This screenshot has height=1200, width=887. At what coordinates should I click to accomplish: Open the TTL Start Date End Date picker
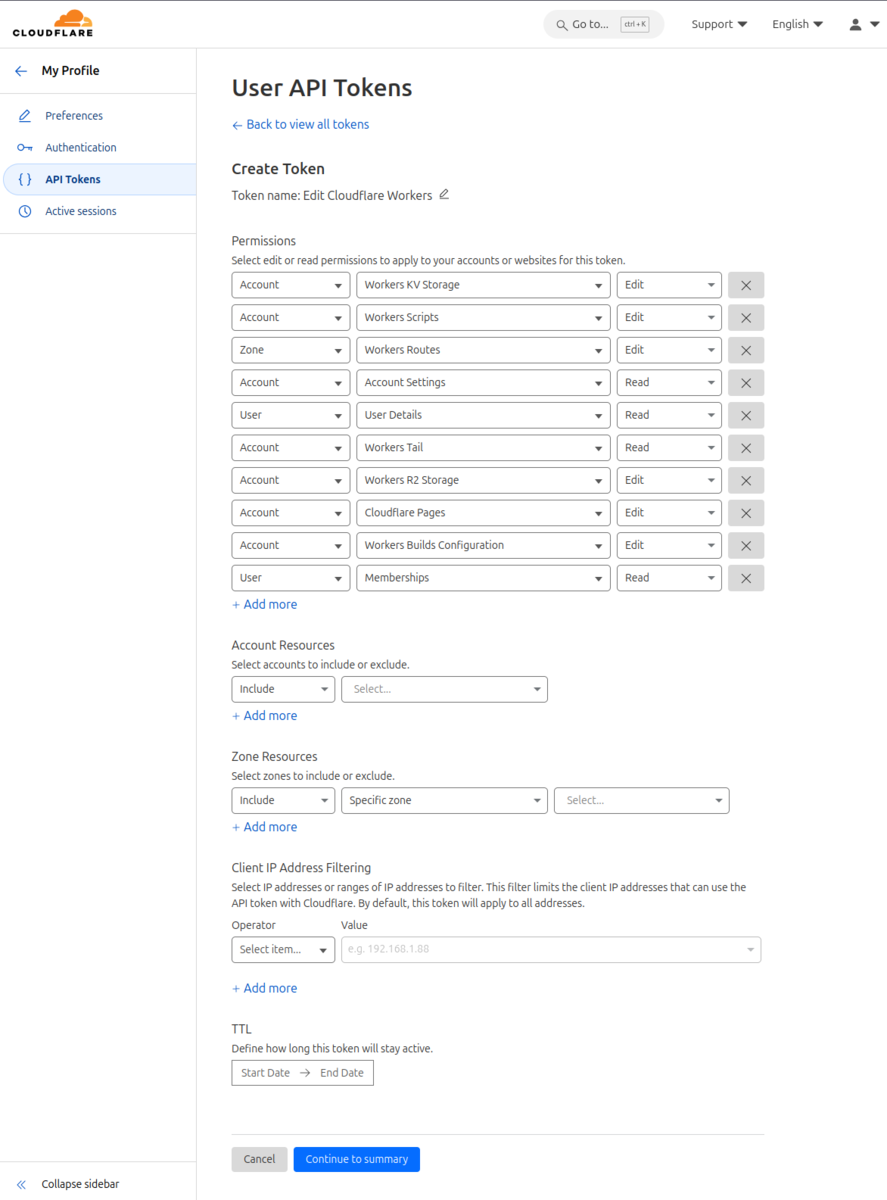[302, 1073]
